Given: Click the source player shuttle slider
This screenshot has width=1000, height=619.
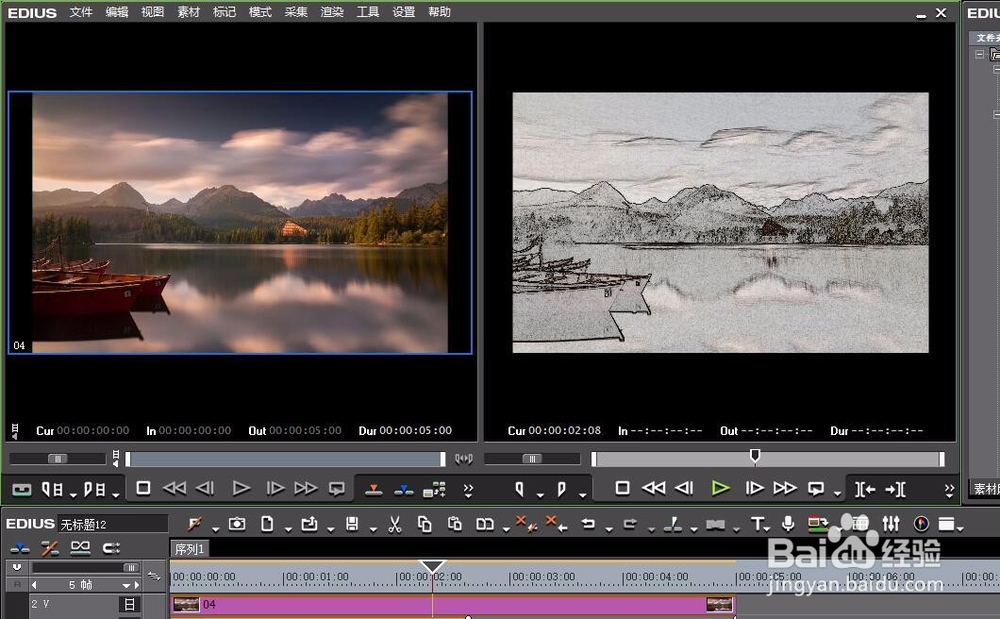Looking at the screenshot, I should point(57,459).
